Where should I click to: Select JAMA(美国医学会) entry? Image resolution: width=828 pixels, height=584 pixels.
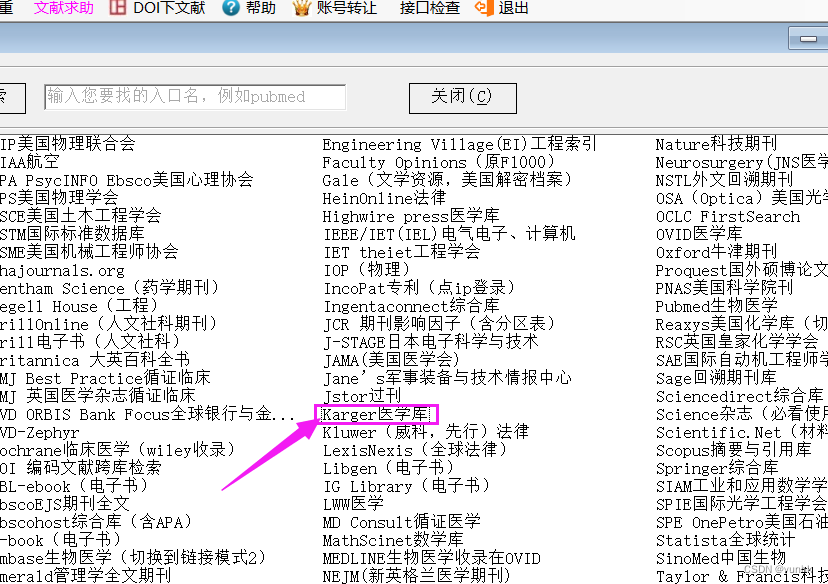click(391, 360)
